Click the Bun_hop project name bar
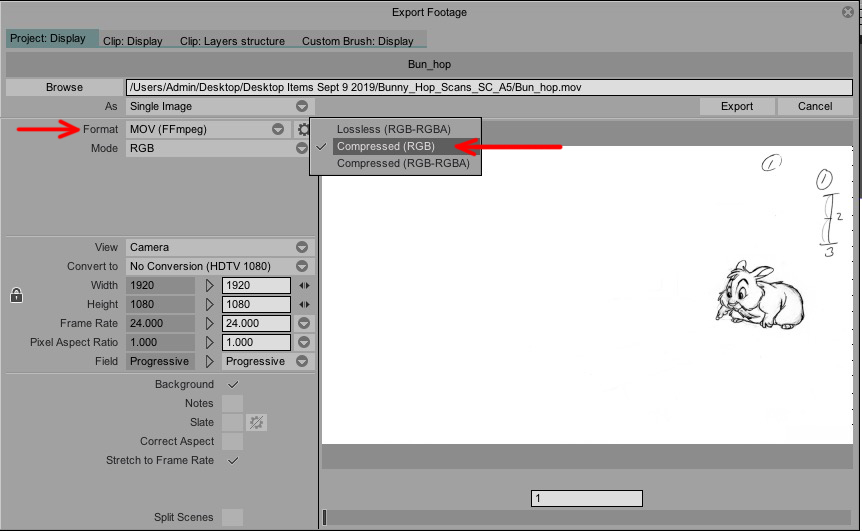 point(429,64)
